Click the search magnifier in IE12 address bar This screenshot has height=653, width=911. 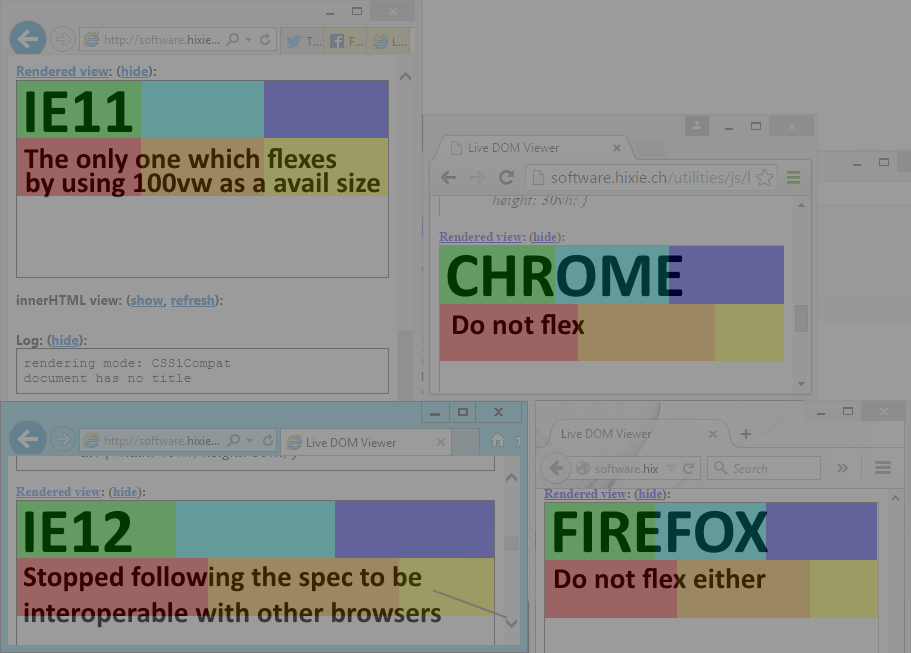tap(234, 440)
